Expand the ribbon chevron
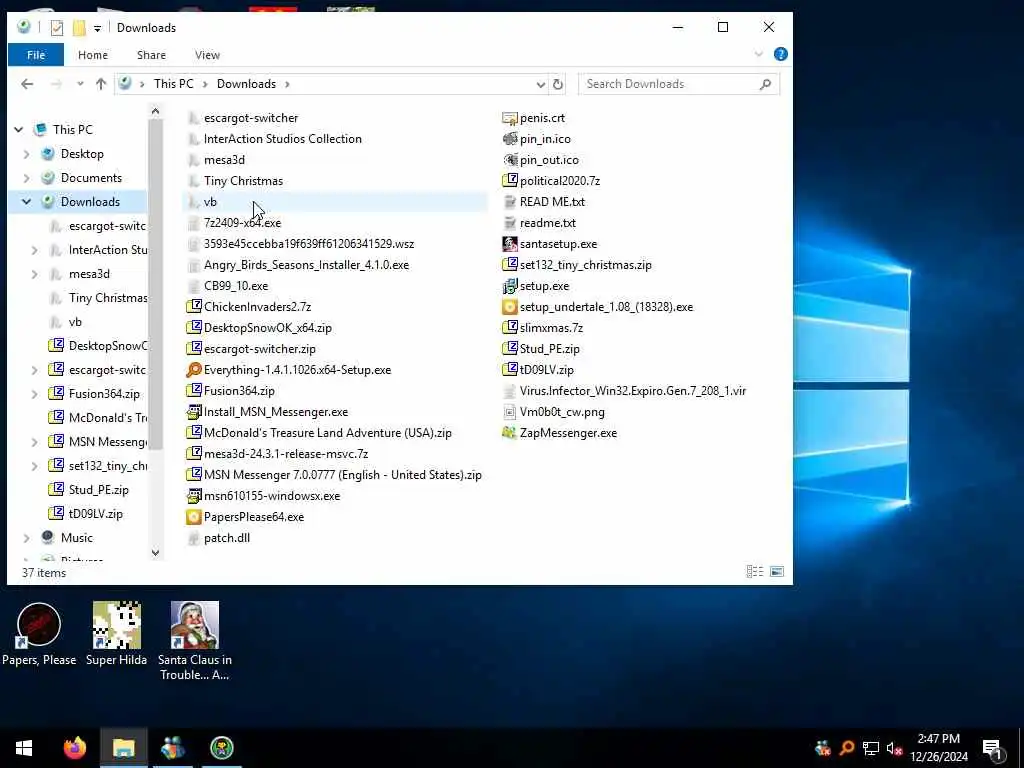This screenshot has width=1024, height=768. coord(758,54)
